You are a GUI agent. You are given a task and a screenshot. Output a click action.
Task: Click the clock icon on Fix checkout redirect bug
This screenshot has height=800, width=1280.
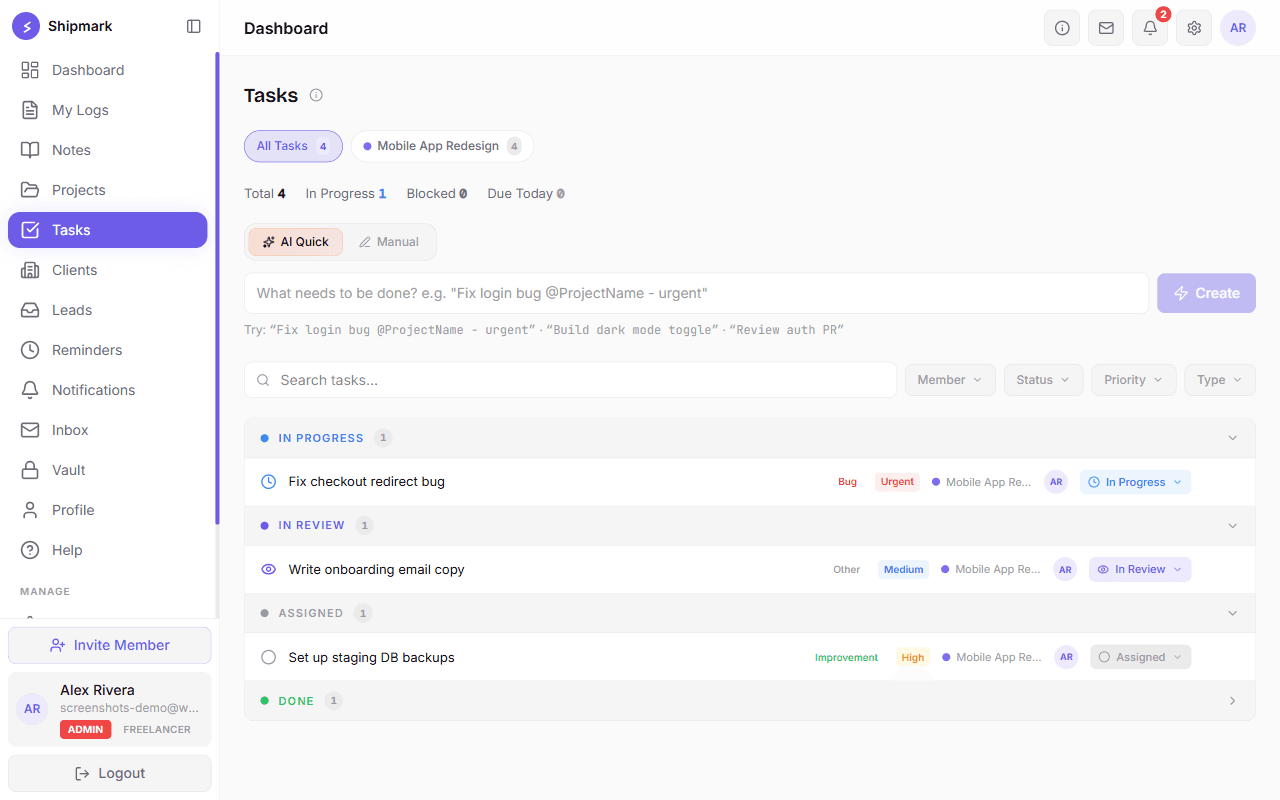(x=268, y=482)
